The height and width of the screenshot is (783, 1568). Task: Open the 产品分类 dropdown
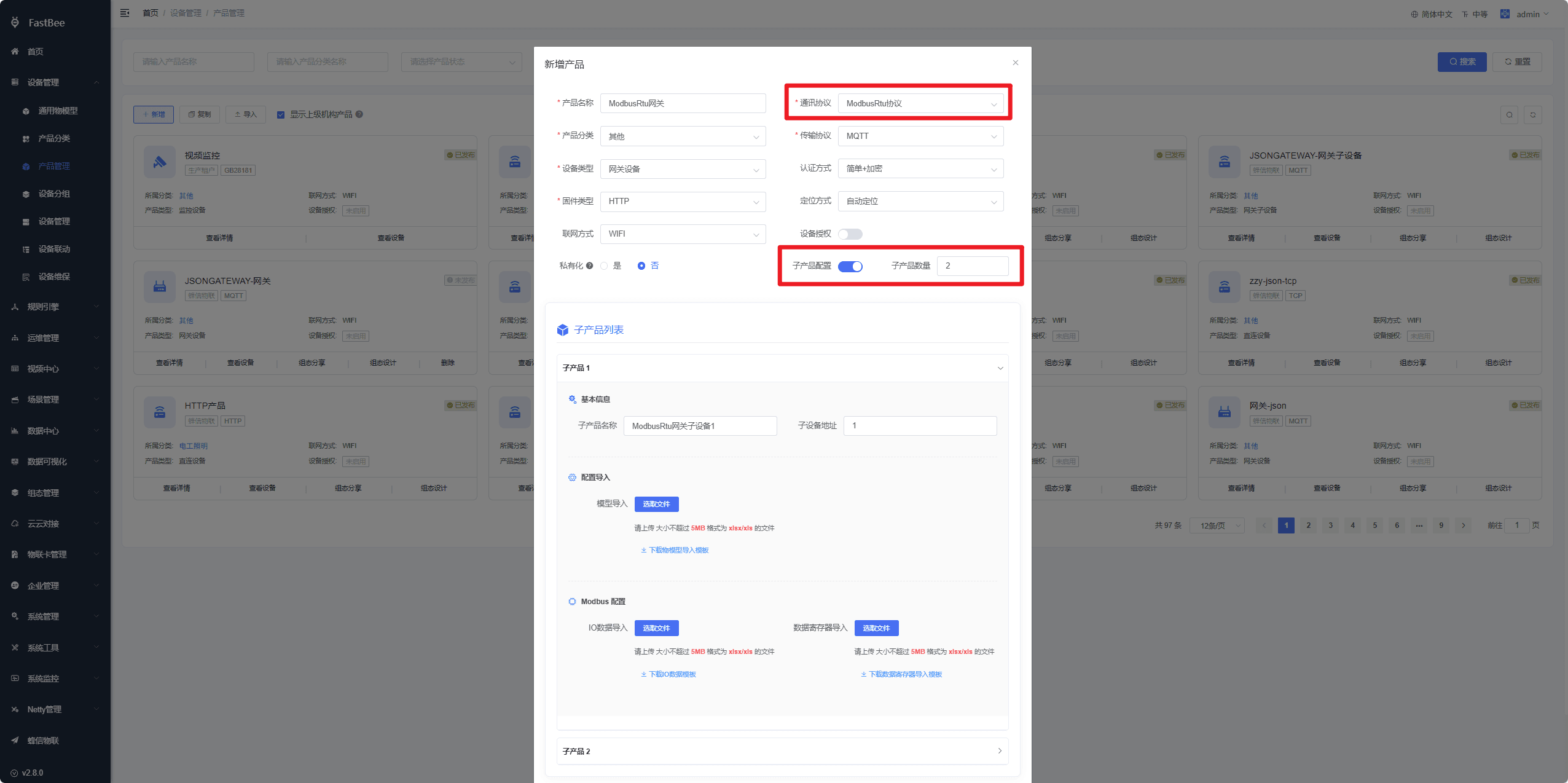pos(683,136)
